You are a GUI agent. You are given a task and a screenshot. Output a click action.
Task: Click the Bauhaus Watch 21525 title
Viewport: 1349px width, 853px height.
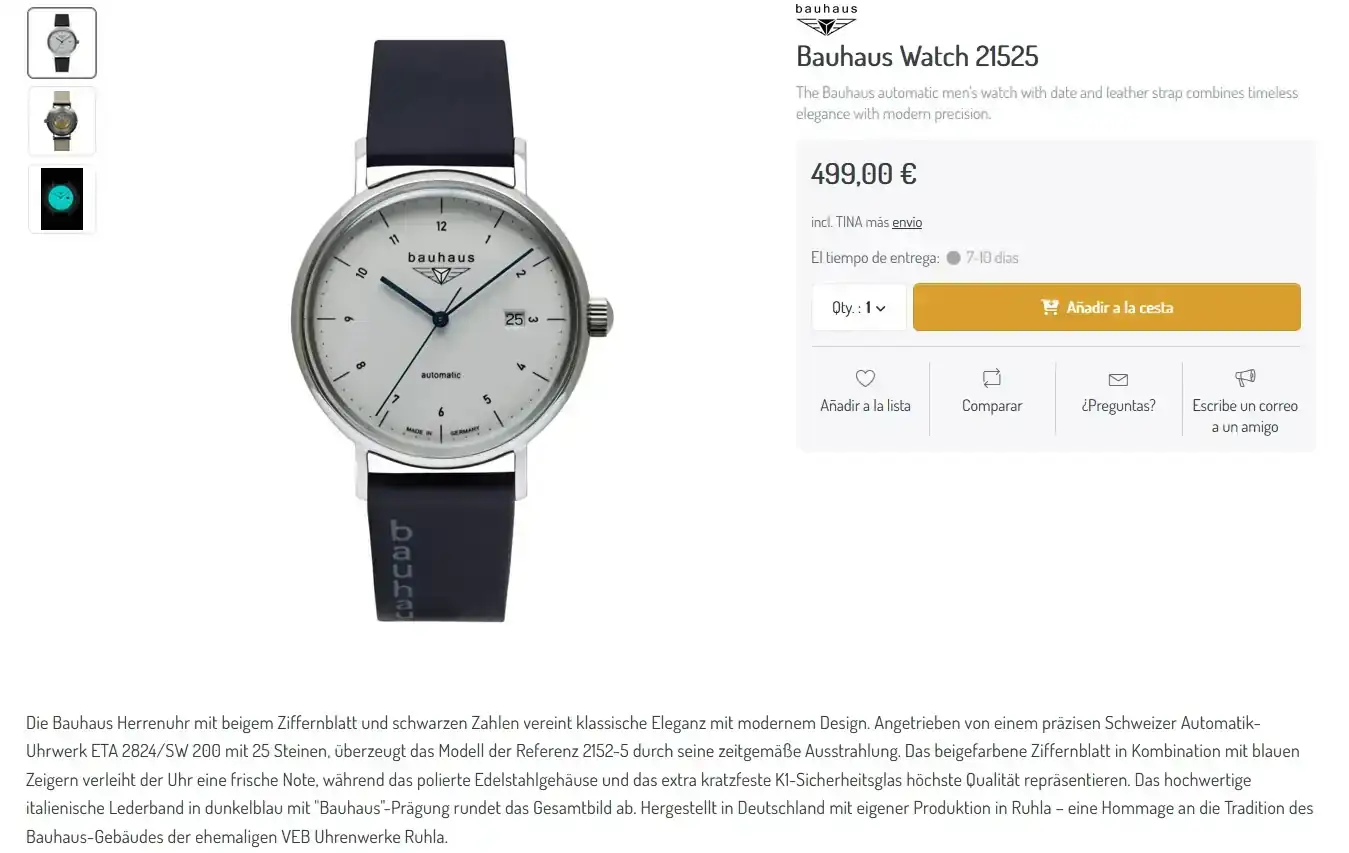coord(917,56)
